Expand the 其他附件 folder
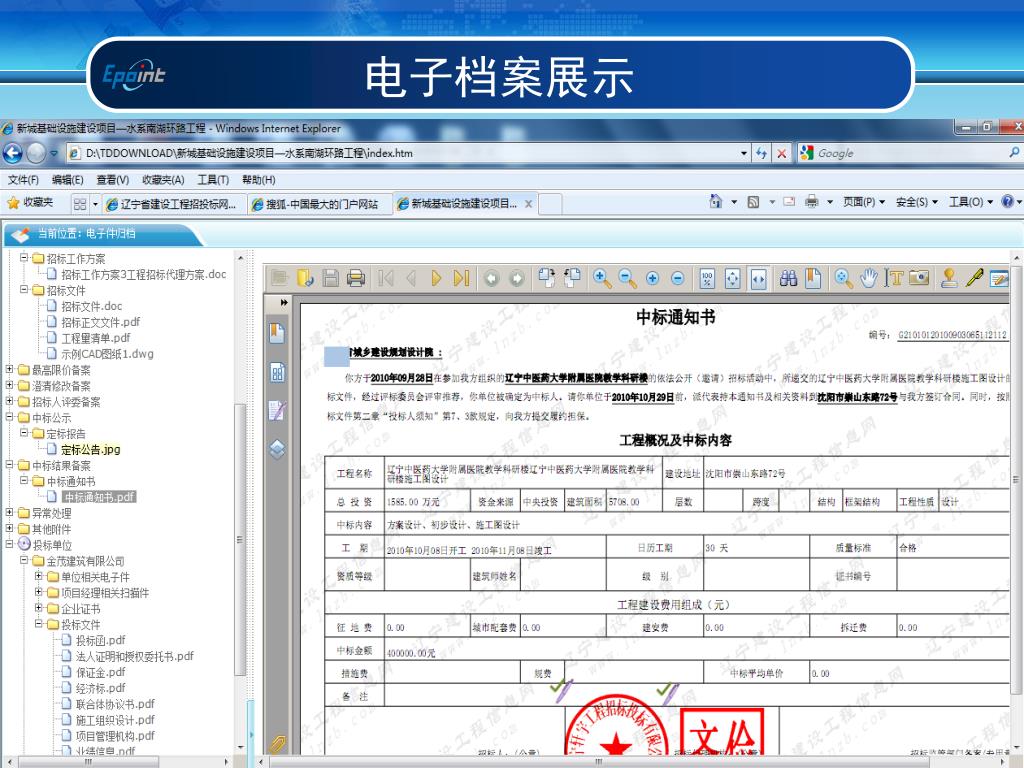Viewport: 1024px width, 768px height. tap(10, 528)
